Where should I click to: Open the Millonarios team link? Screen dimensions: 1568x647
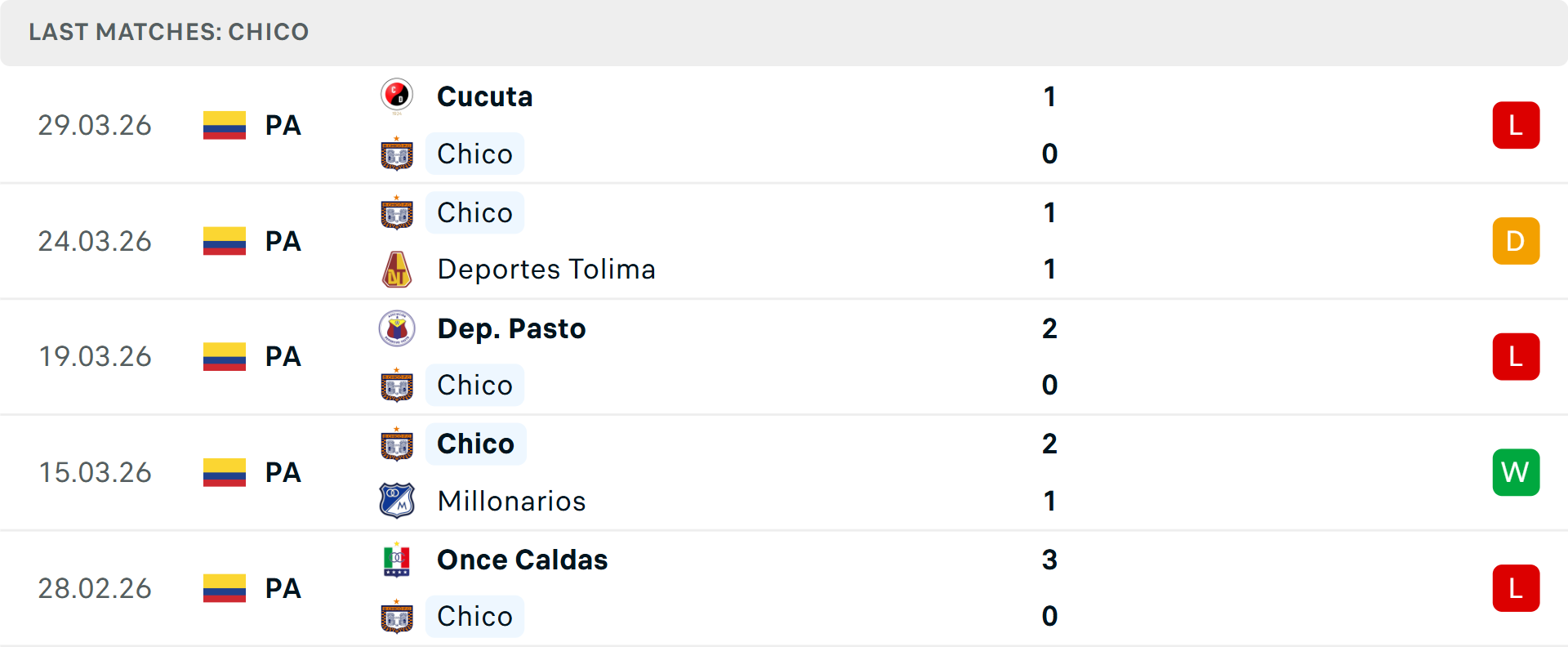pyautogui.click(x=511, y=501)
